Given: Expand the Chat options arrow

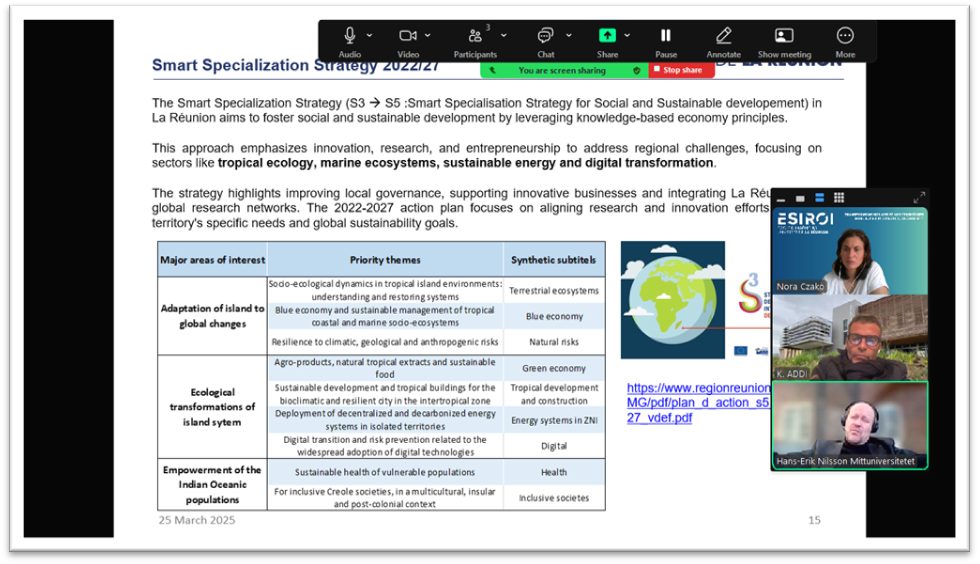Looking at the screenshot, I should pyautogui.click(x=569, y=36).
